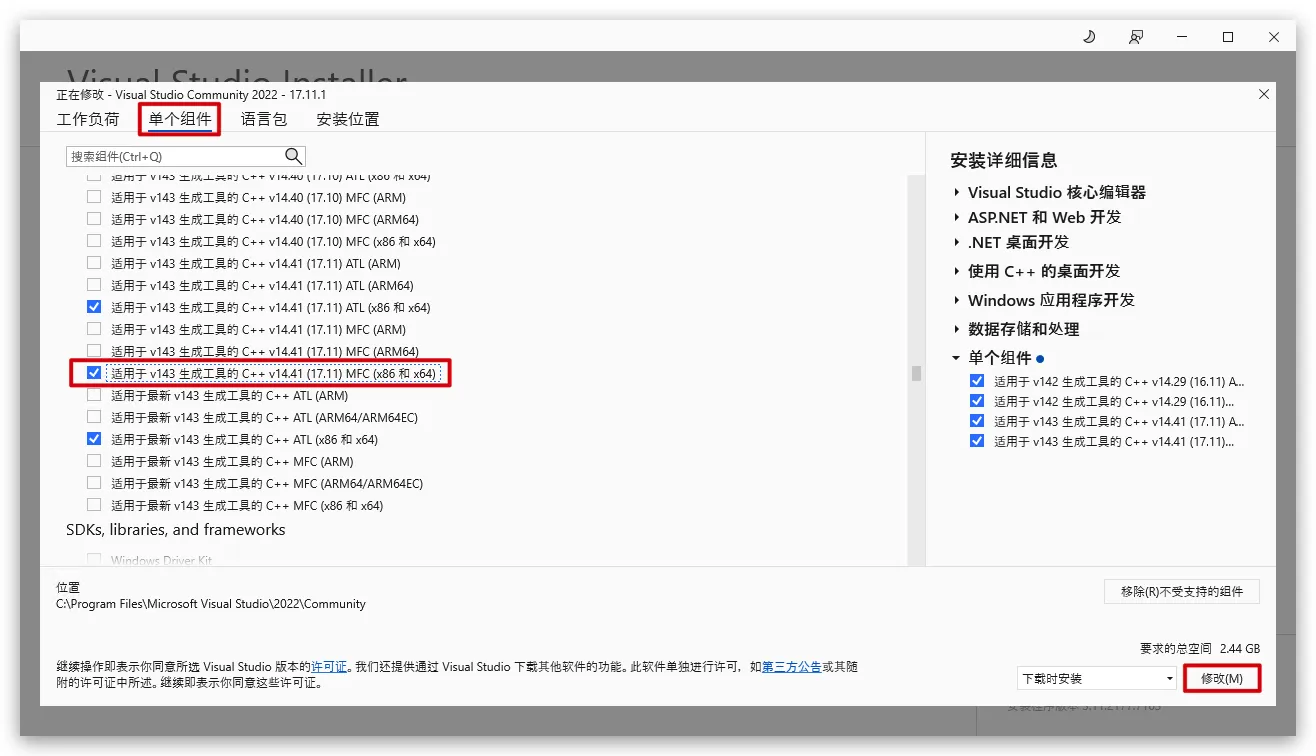Enable v14.40 (17.10) MFC (ARM64) checkbox

pos(94,219)
